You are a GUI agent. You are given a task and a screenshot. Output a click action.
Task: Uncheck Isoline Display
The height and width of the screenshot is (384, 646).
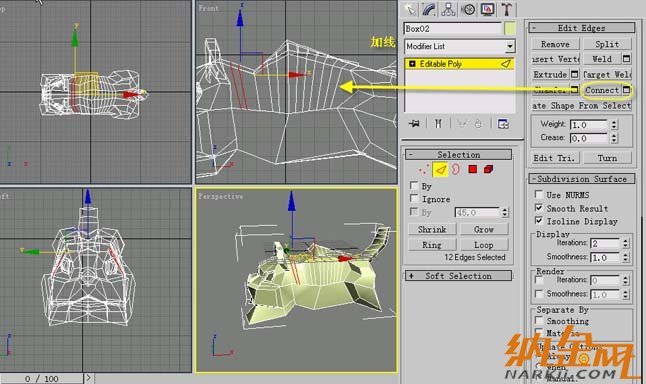tap(538, 221)
